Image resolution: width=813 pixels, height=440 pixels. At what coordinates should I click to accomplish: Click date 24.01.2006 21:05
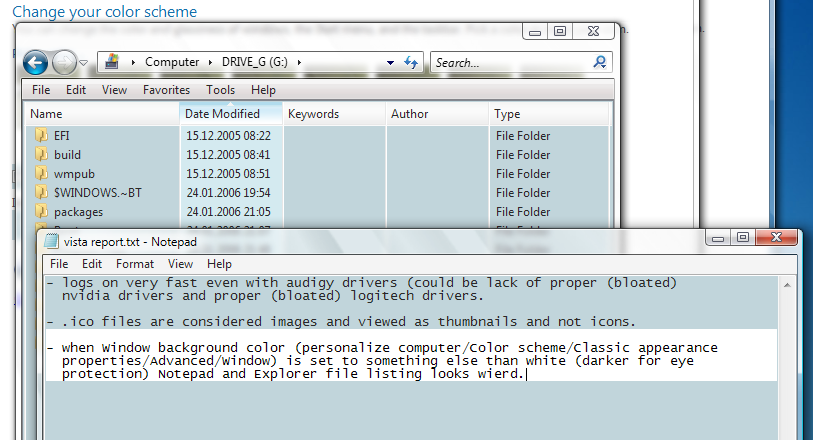[229, 211]
